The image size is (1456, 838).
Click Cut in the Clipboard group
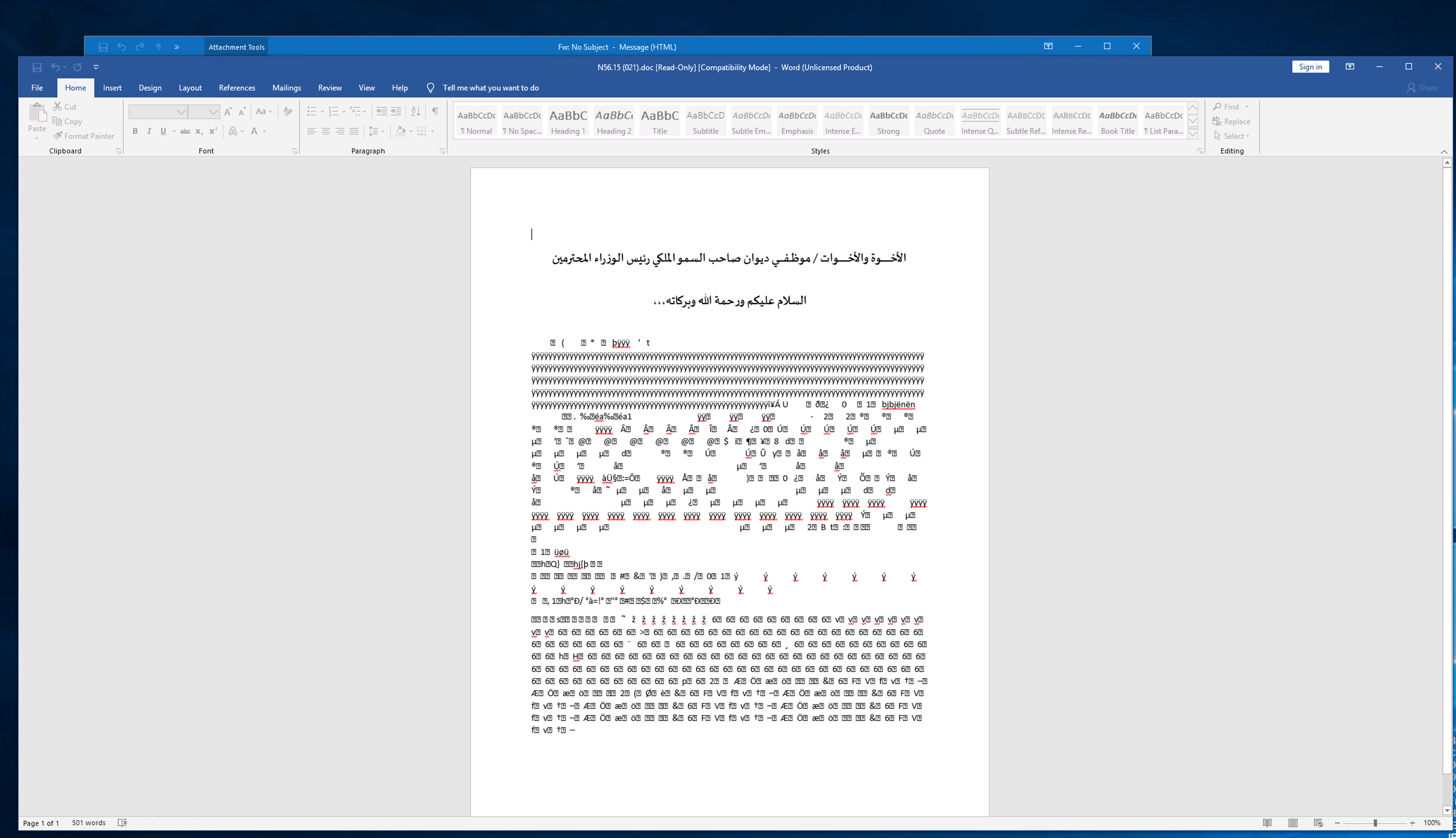(65, 107)
